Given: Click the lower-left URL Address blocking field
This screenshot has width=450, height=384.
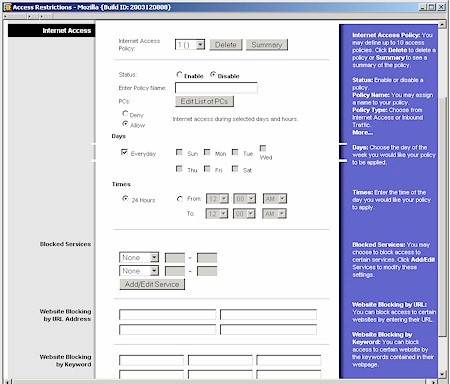Looking at the screenshot, I should click(167, 329).
